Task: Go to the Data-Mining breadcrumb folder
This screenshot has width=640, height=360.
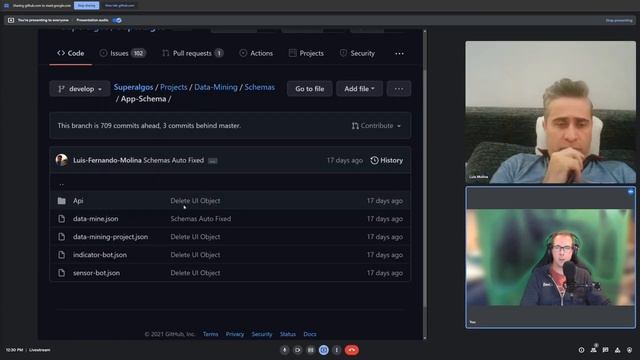Action: (x=216, y=87)
